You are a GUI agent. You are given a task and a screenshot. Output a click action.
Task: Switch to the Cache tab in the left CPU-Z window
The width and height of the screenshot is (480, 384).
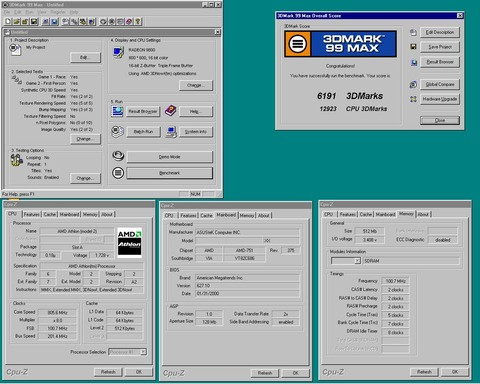click(50, 214)
